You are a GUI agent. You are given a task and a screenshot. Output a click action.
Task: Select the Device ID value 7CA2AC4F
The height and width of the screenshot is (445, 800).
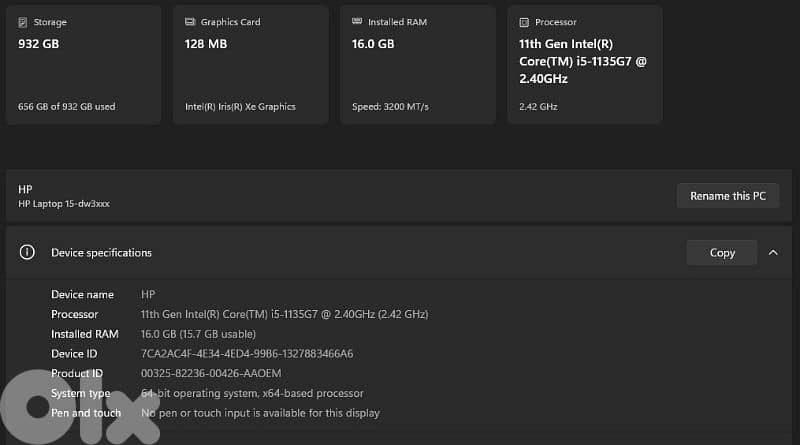pyautogui.click(x=247, y=354)
